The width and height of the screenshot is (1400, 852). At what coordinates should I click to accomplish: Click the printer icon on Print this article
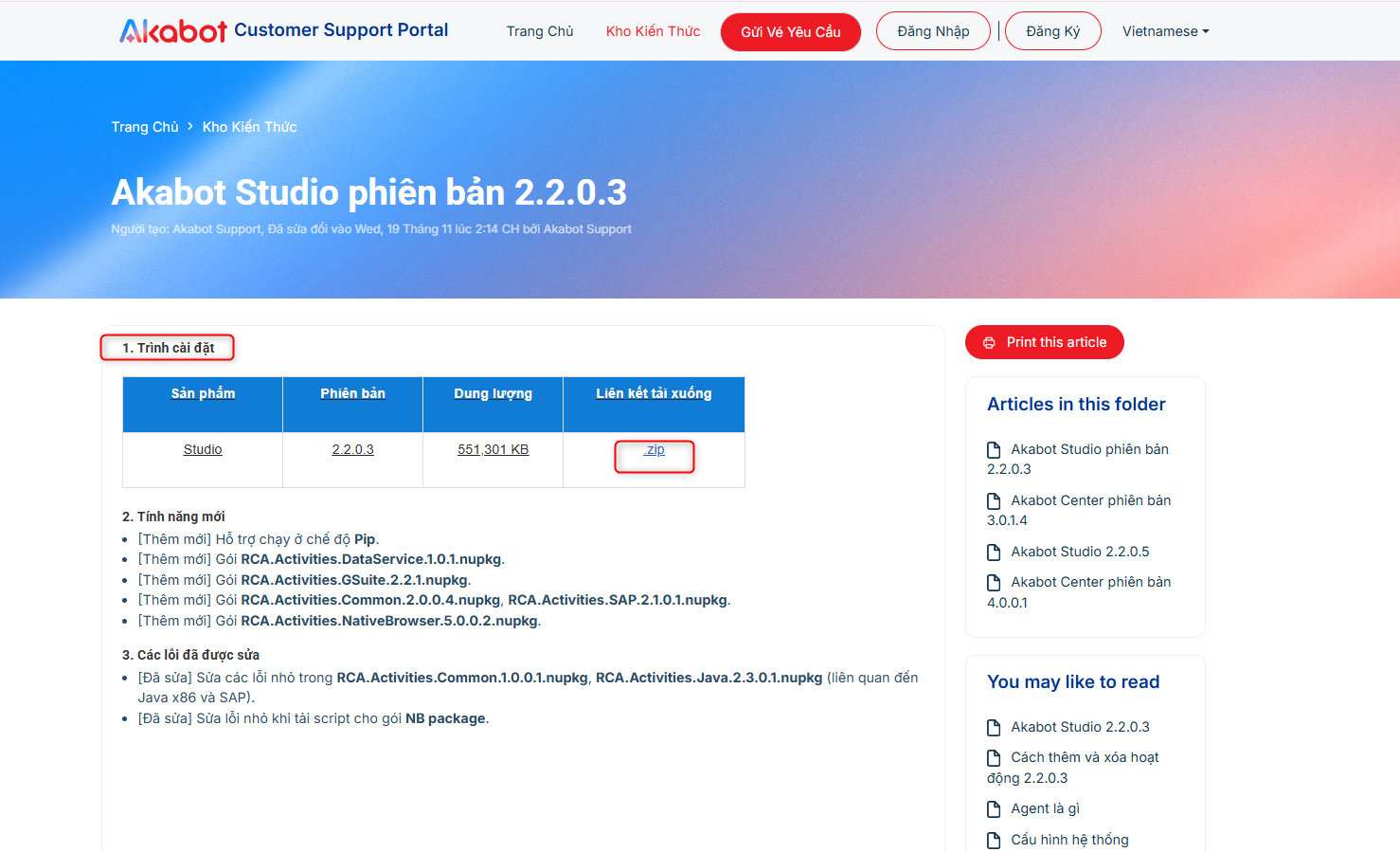click(x=989, y=342)
